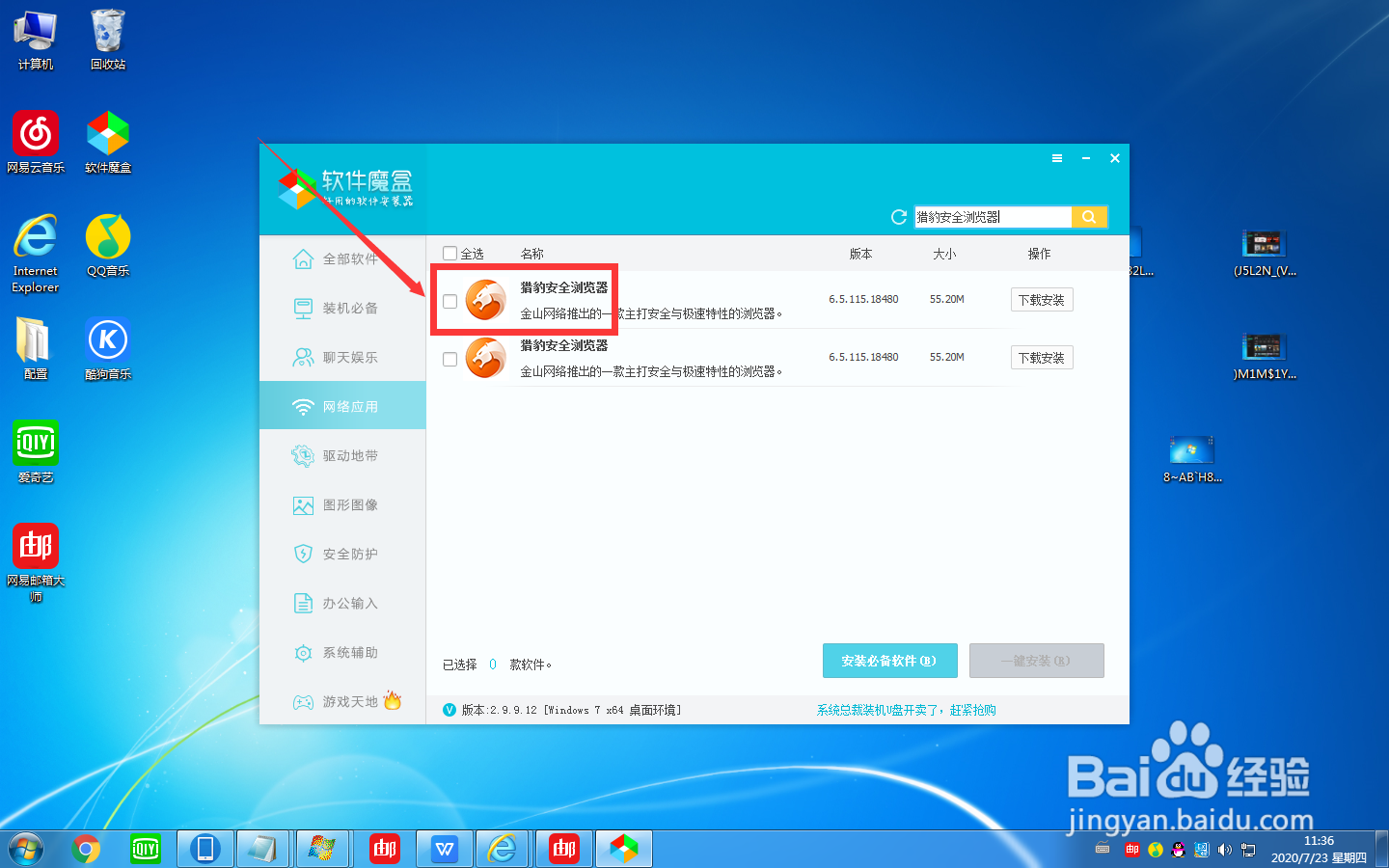
Task: Open iQIYI from the taskbar
Action: point(146,849)
